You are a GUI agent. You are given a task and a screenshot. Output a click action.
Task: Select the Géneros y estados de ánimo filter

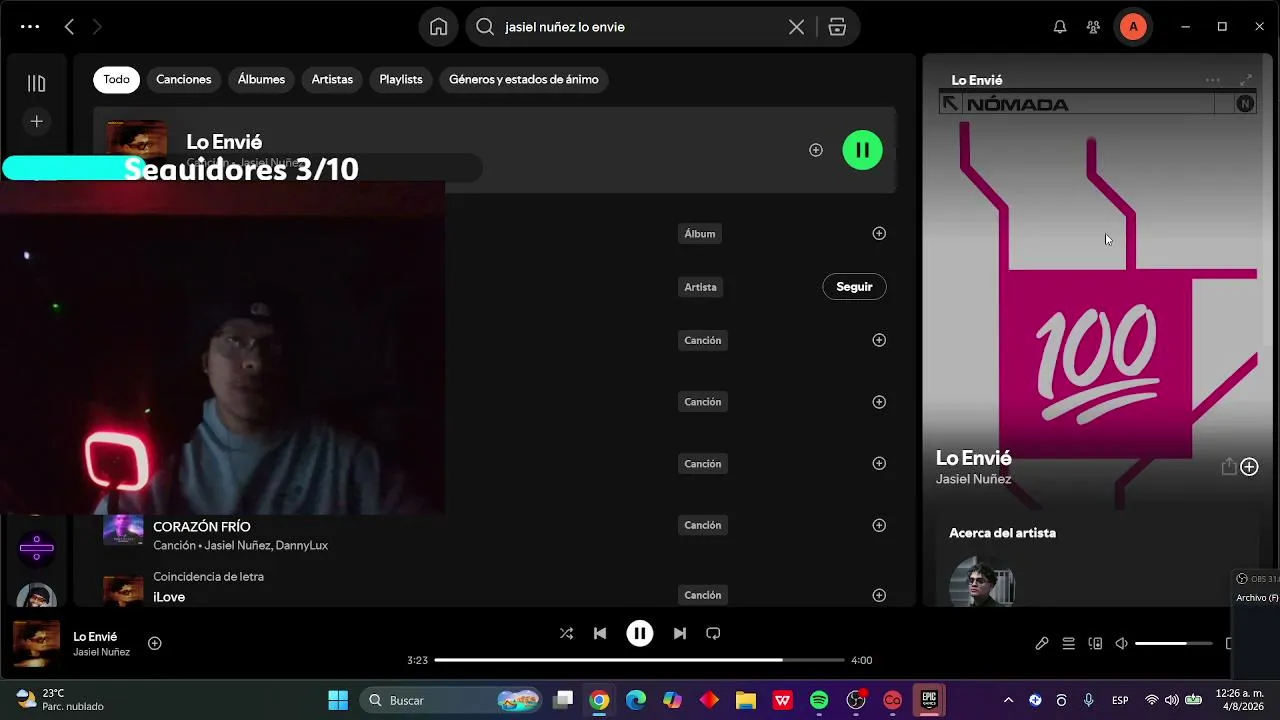tap(524, 79)
